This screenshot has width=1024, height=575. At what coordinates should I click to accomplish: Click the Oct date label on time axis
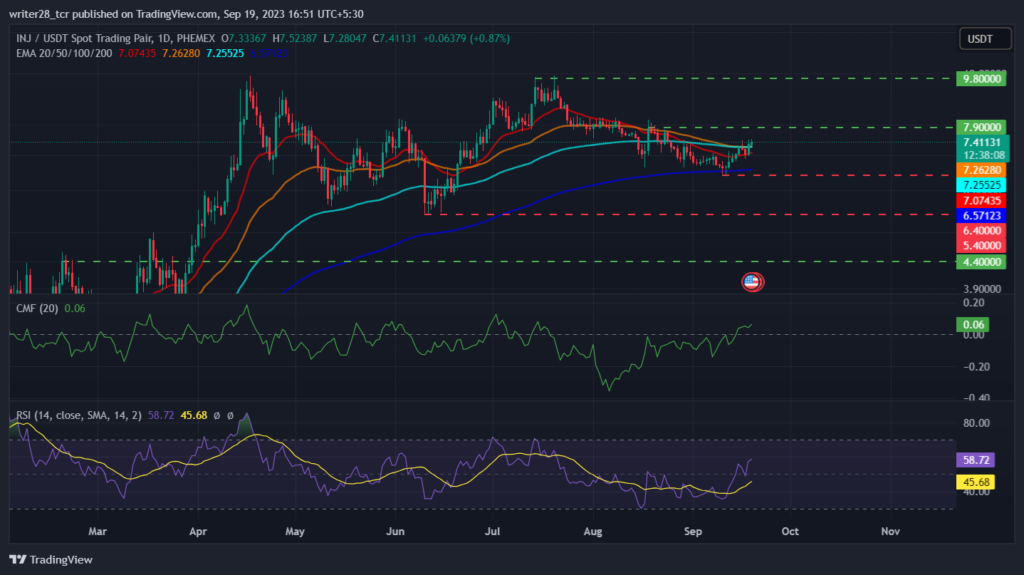tap(790, 531)
